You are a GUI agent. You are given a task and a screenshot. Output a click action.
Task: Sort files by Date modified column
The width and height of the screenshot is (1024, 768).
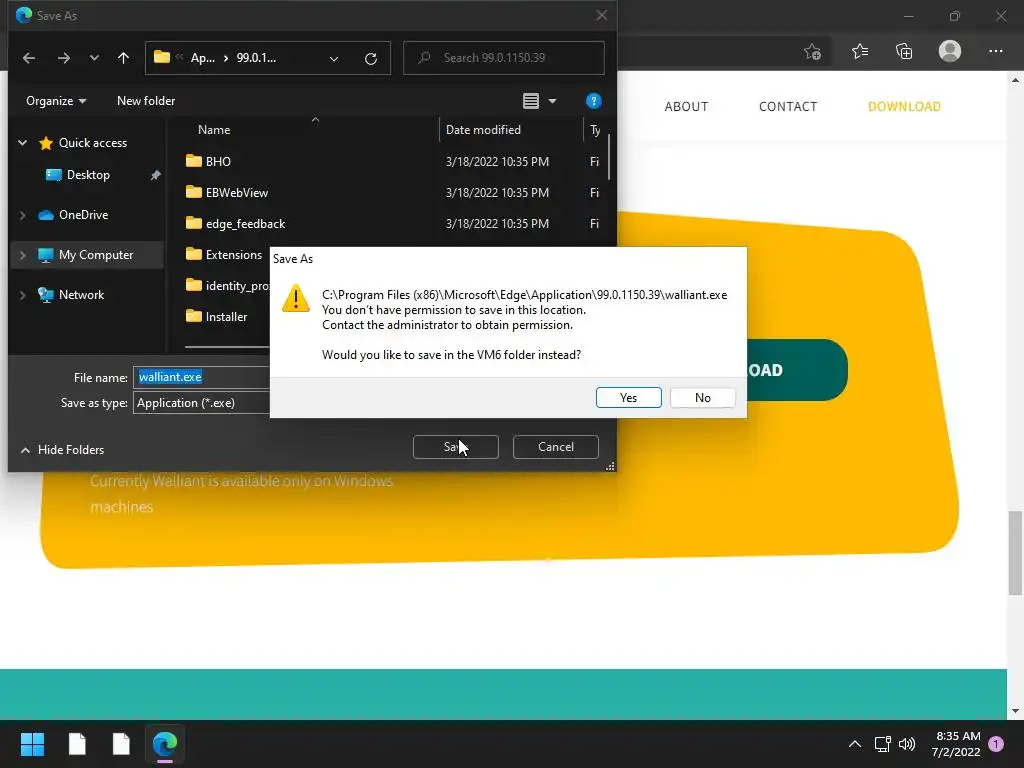pyautogui.click(x=483, y=129)
